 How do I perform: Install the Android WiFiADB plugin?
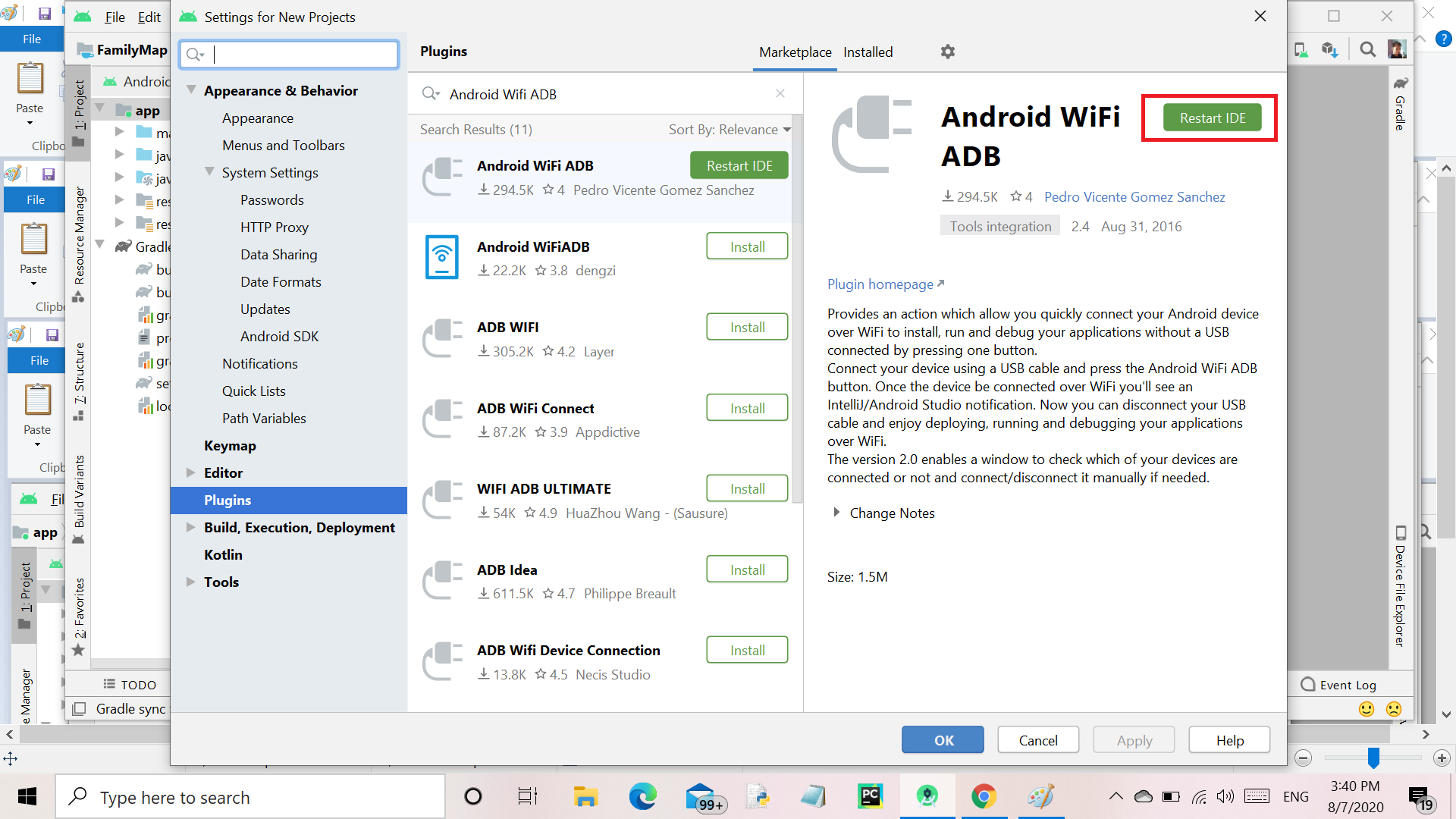(x=747, y=246)
